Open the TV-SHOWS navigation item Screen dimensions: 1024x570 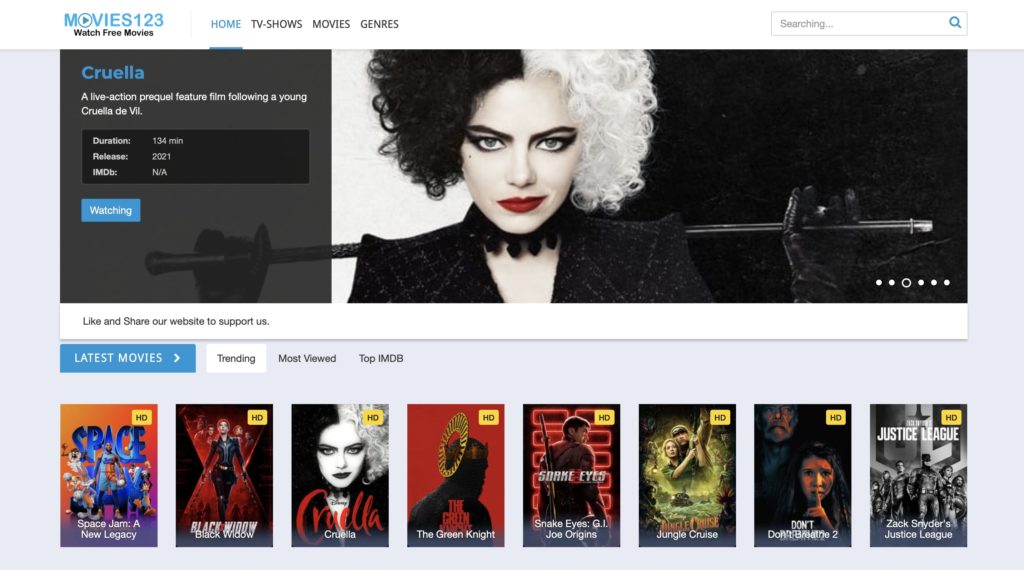pyautogui.click(x=276, y=24)
